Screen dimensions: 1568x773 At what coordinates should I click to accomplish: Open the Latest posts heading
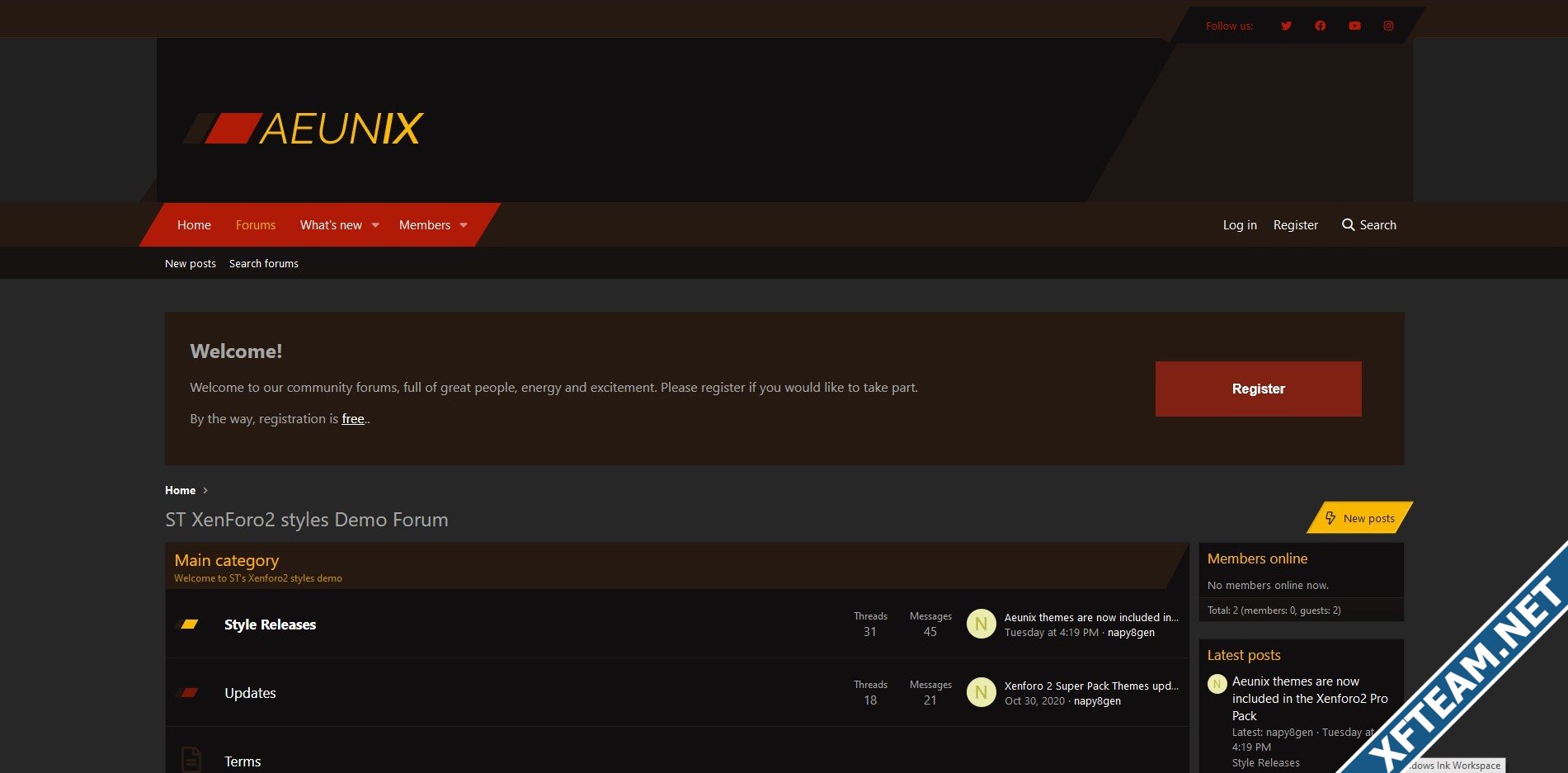(x=1244, y=655)
